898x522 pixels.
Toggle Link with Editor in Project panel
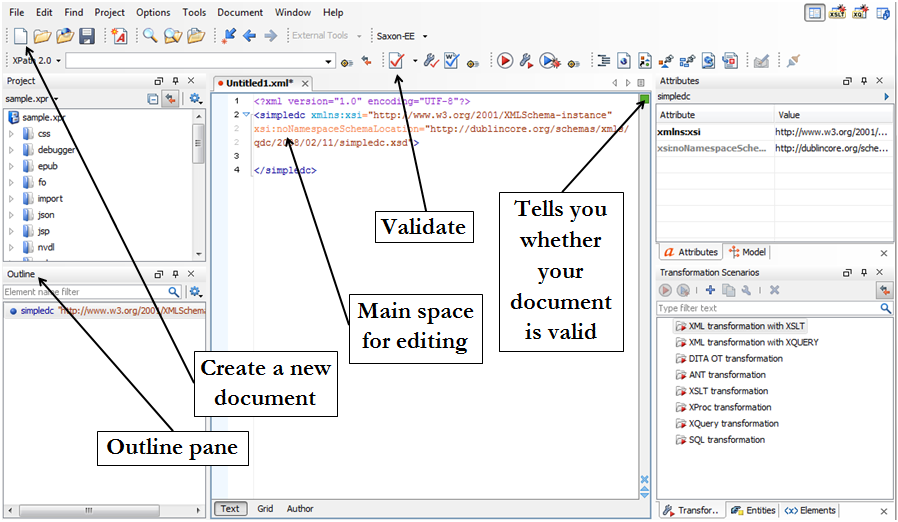(170, 99)
